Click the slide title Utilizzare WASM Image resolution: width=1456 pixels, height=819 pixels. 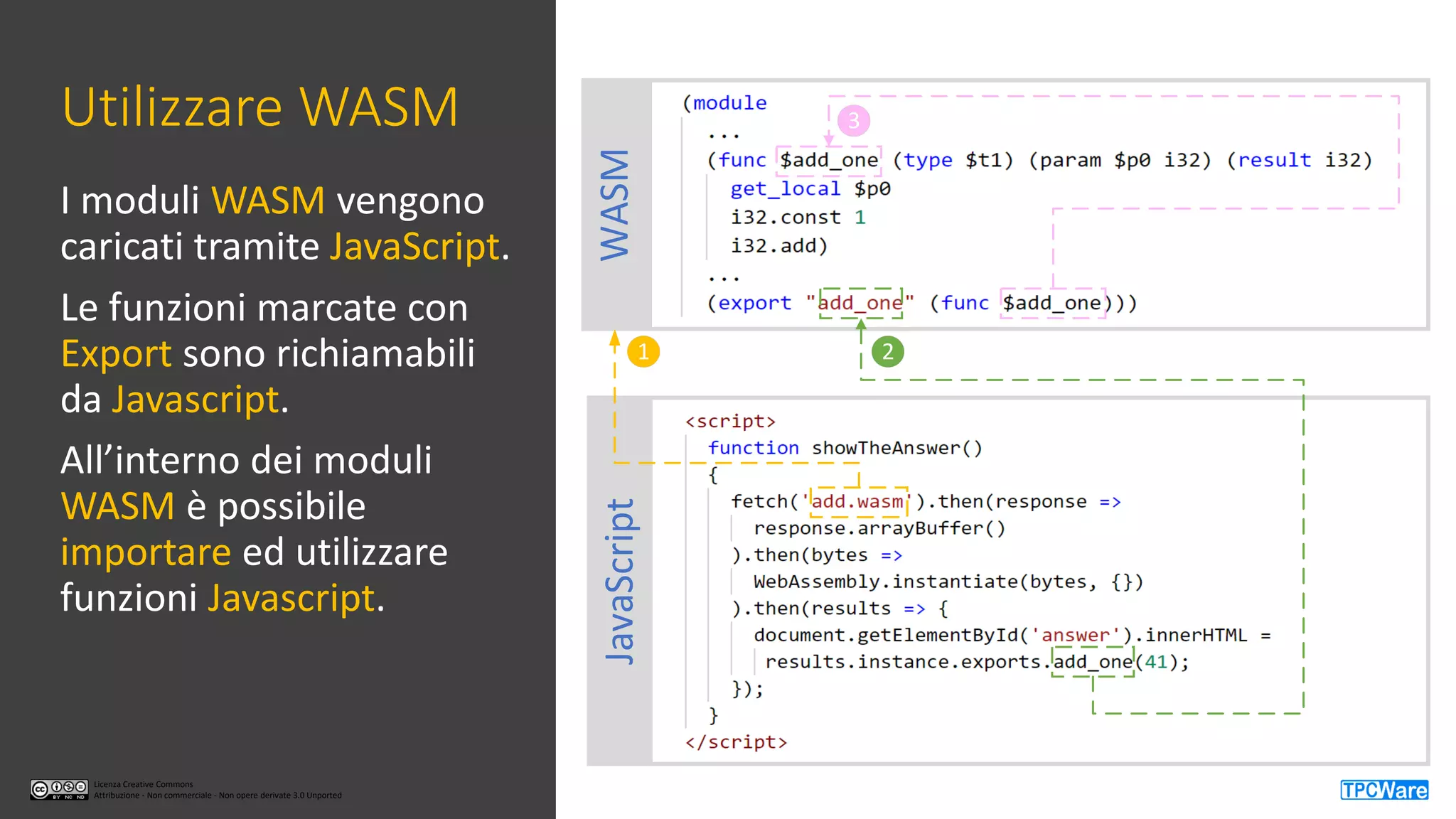coord(260,107)
